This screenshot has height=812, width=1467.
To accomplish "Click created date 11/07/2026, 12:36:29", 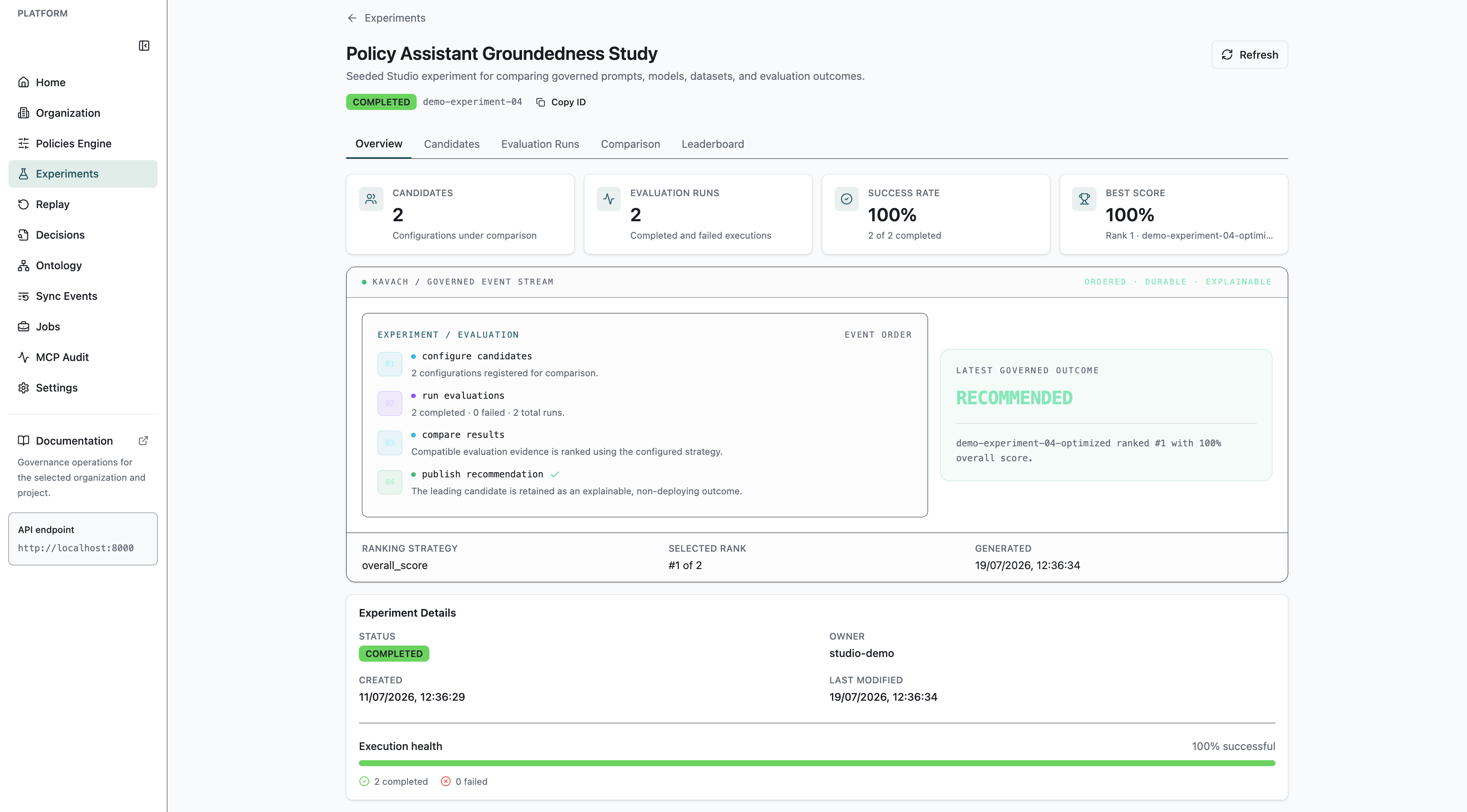I will point(412,697).
